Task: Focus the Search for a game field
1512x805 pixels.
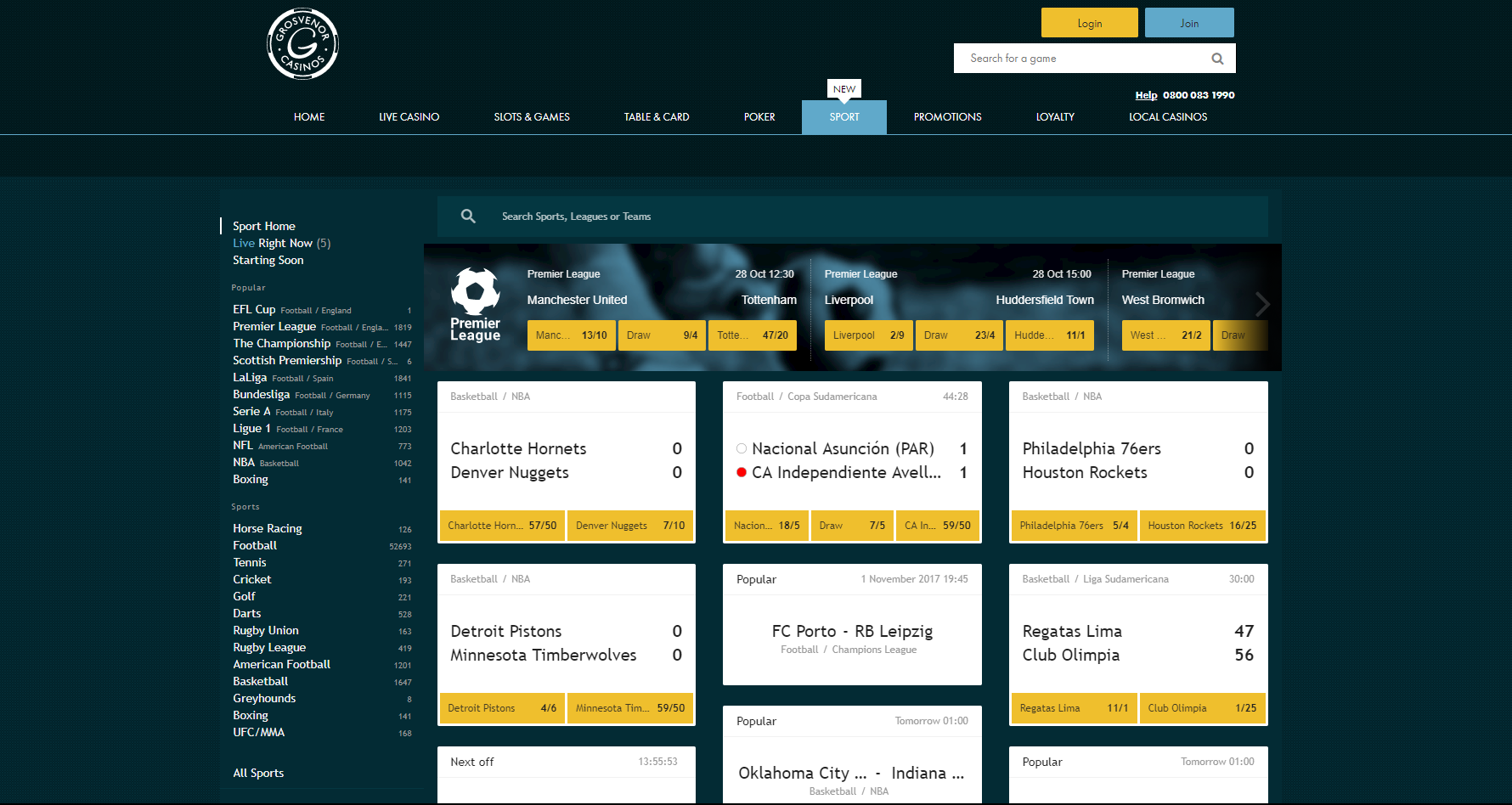Action: pos(1094,59)
